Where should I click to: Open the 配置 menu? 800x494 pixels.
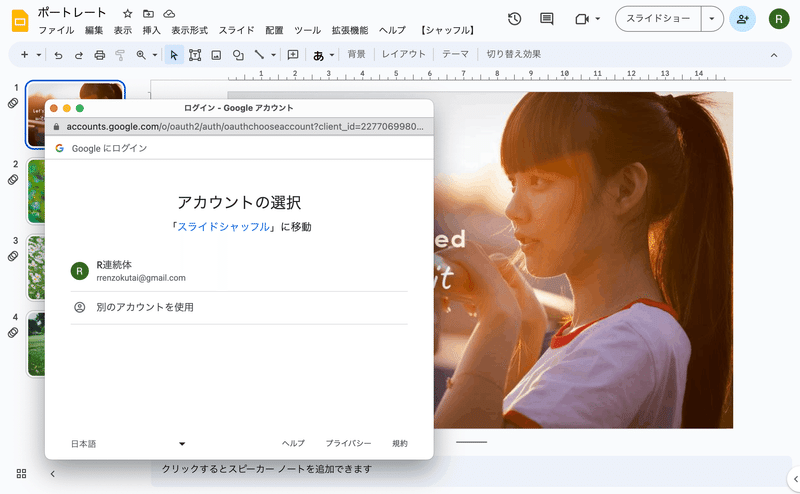coord(274,30)
